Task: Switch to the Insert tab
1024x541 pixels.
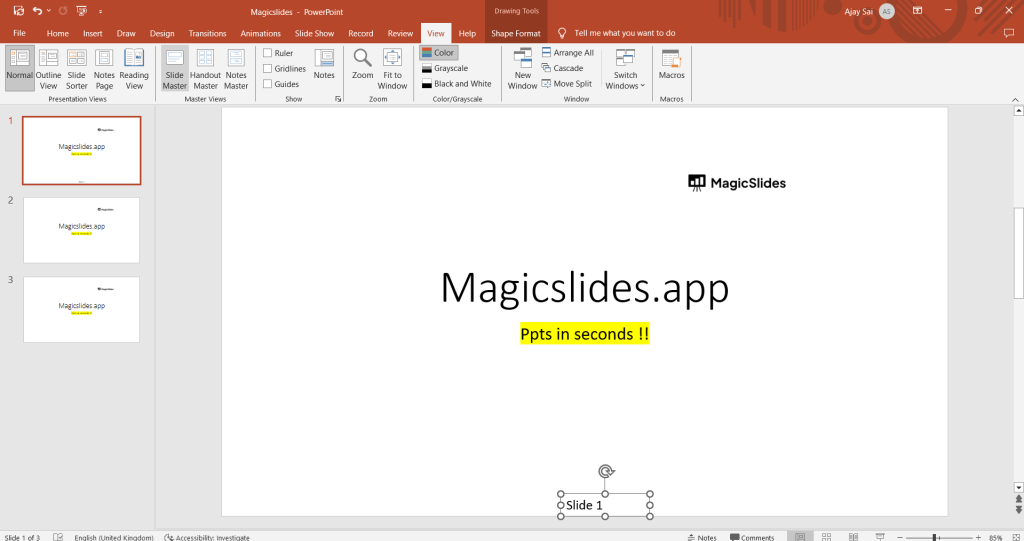Action: pyautogui.click(x=93, y=33)
